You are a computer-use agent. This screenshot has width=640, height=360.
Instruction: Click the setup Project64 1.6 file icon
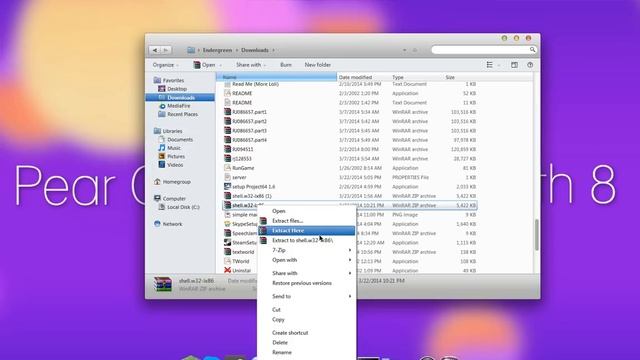coord(227,186)
